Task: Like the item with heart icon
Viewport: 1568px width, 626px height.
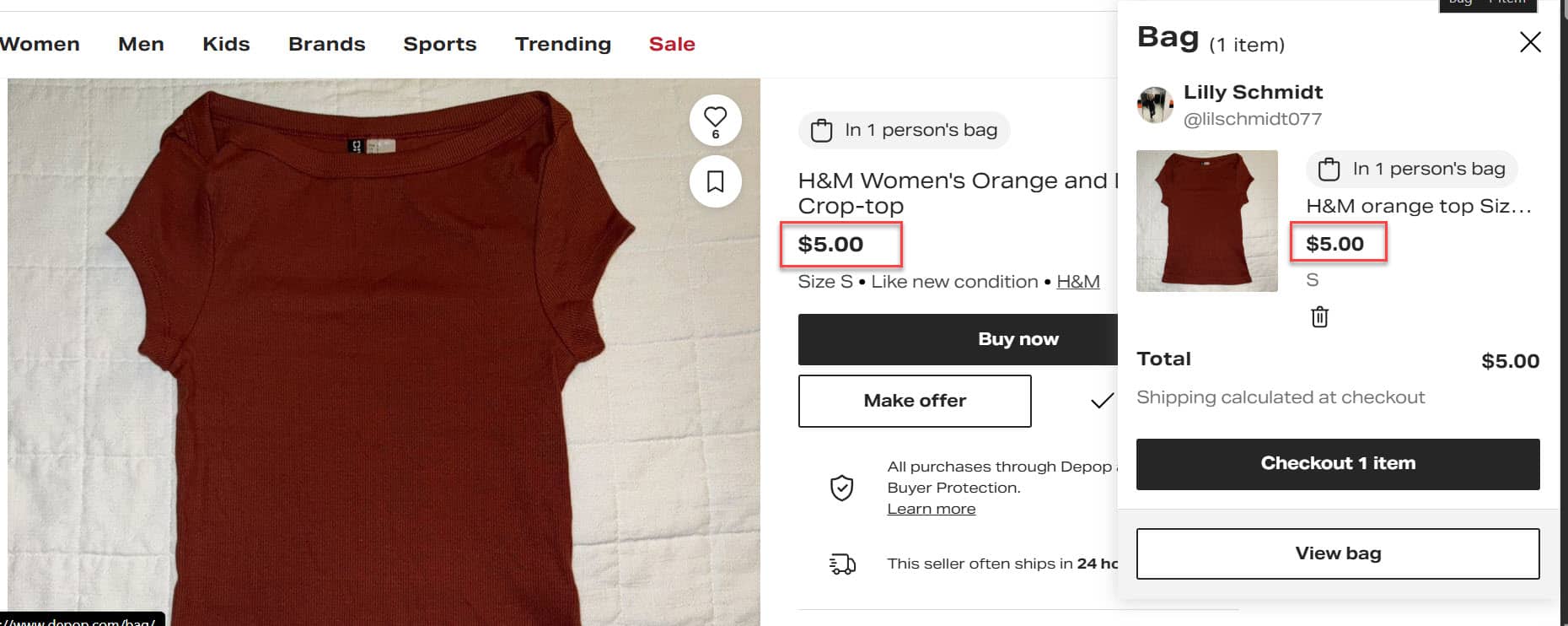Action: (x=715, y=118)
